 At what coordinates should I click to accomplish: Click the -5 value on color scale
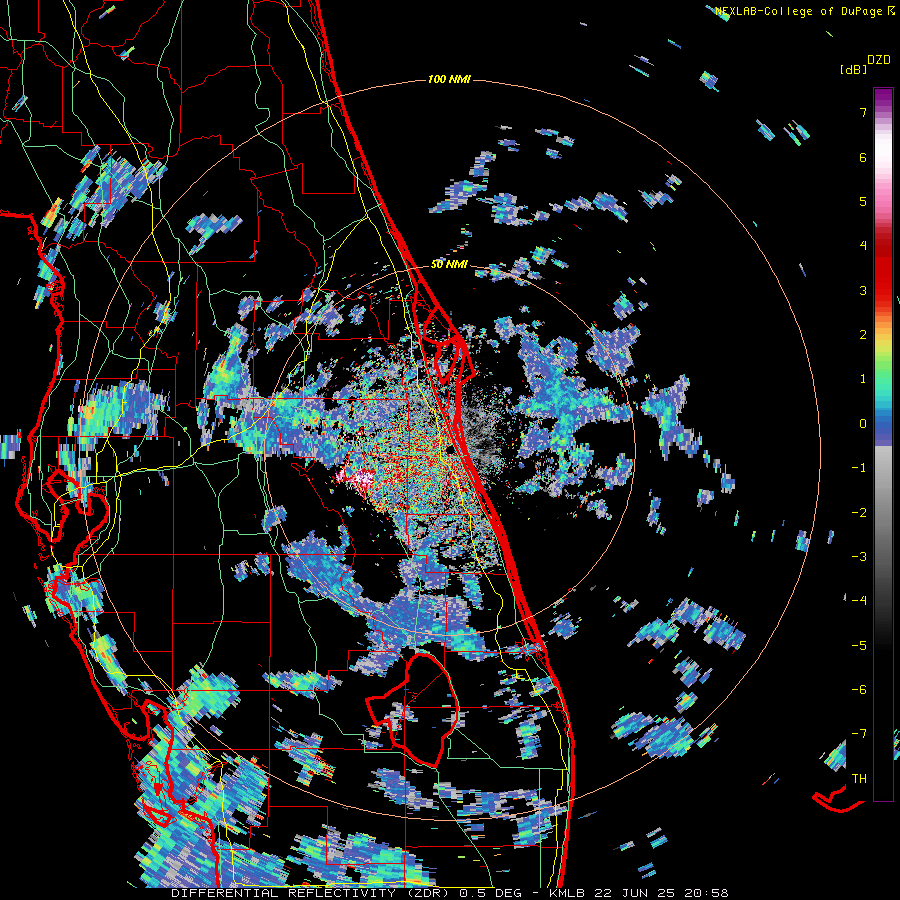point(859,646)
